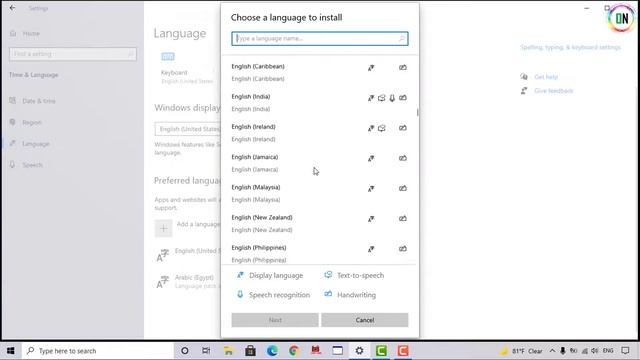Click Handwriting legend icon
Image resolution: width=640 pixels, height=360 pixels.
328,294
